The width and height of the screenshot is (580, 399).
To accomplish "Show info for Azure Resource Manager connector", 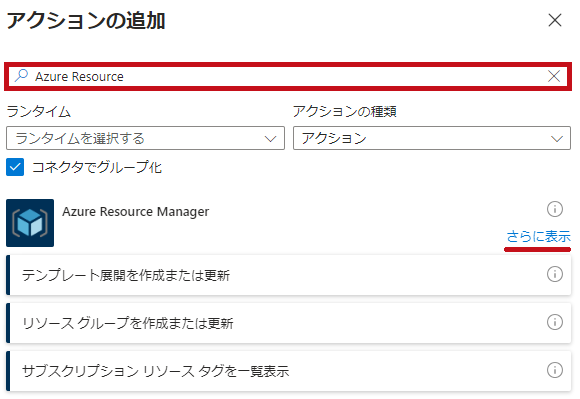I will (554, 209).
